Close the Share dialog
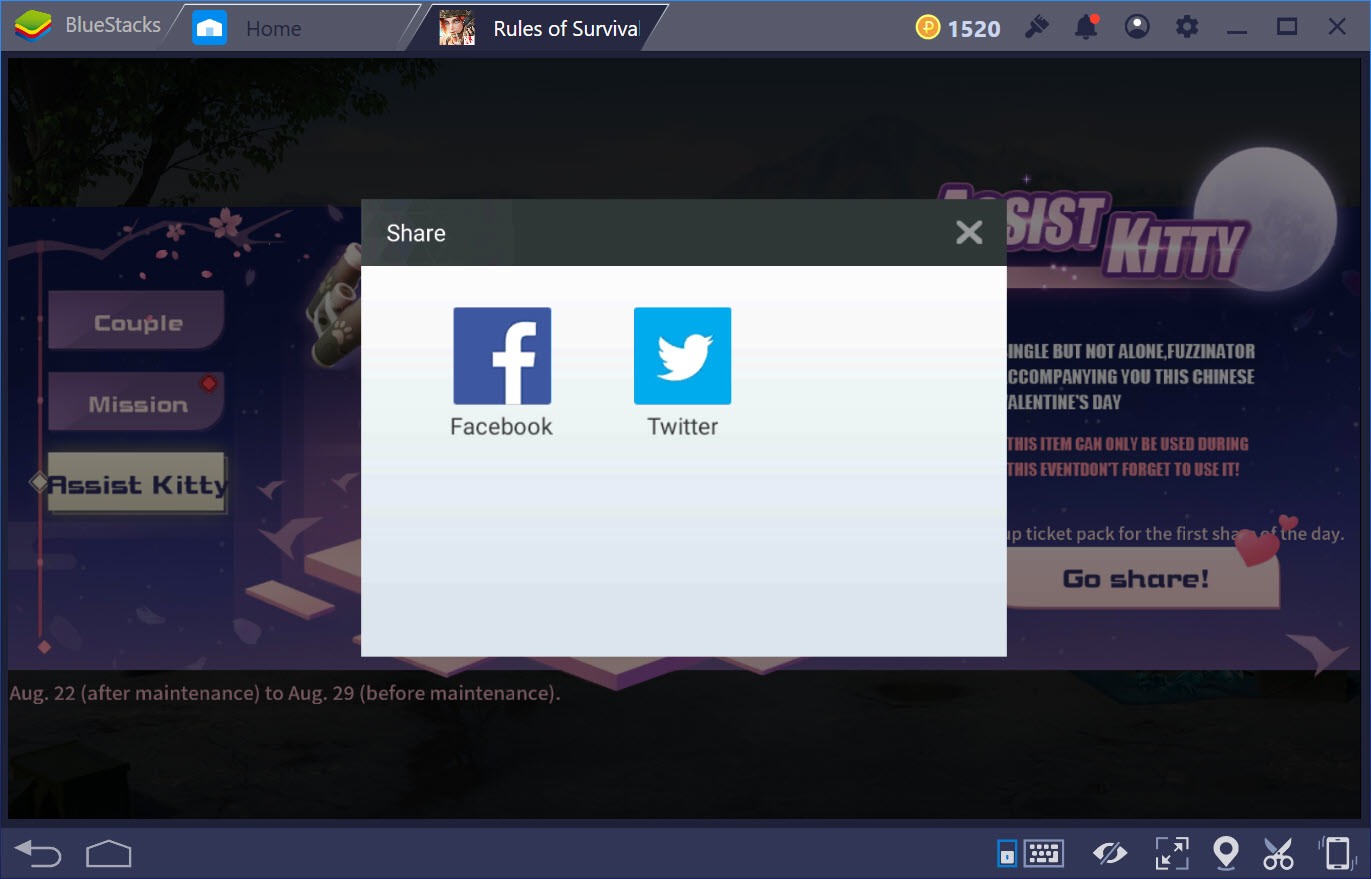Screen dimensions: 1371x879 pyautogui.click(x=968, y=232)
